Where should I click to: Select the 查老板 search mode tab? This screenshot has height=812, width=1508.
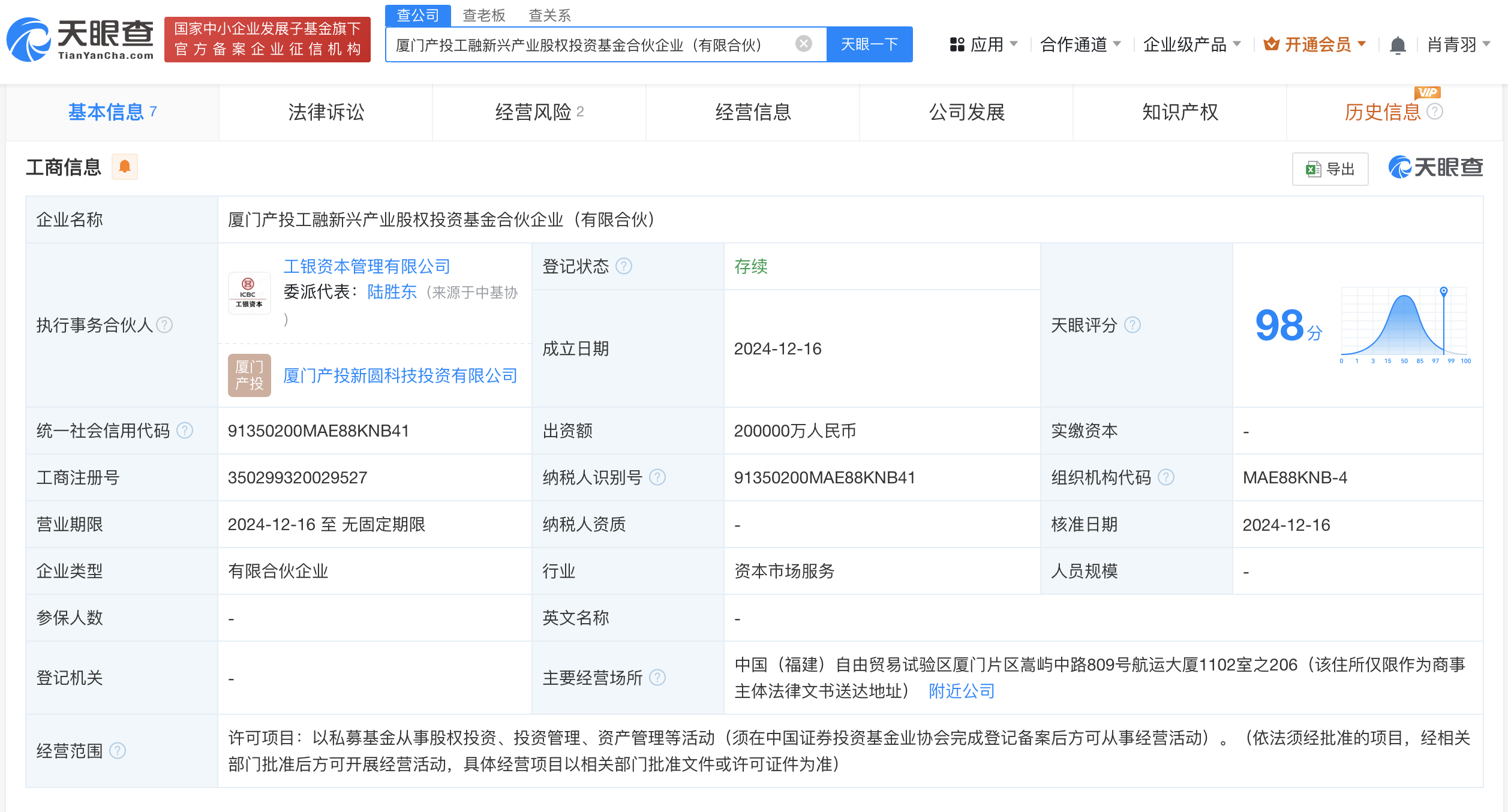click(x=483, y=15)
